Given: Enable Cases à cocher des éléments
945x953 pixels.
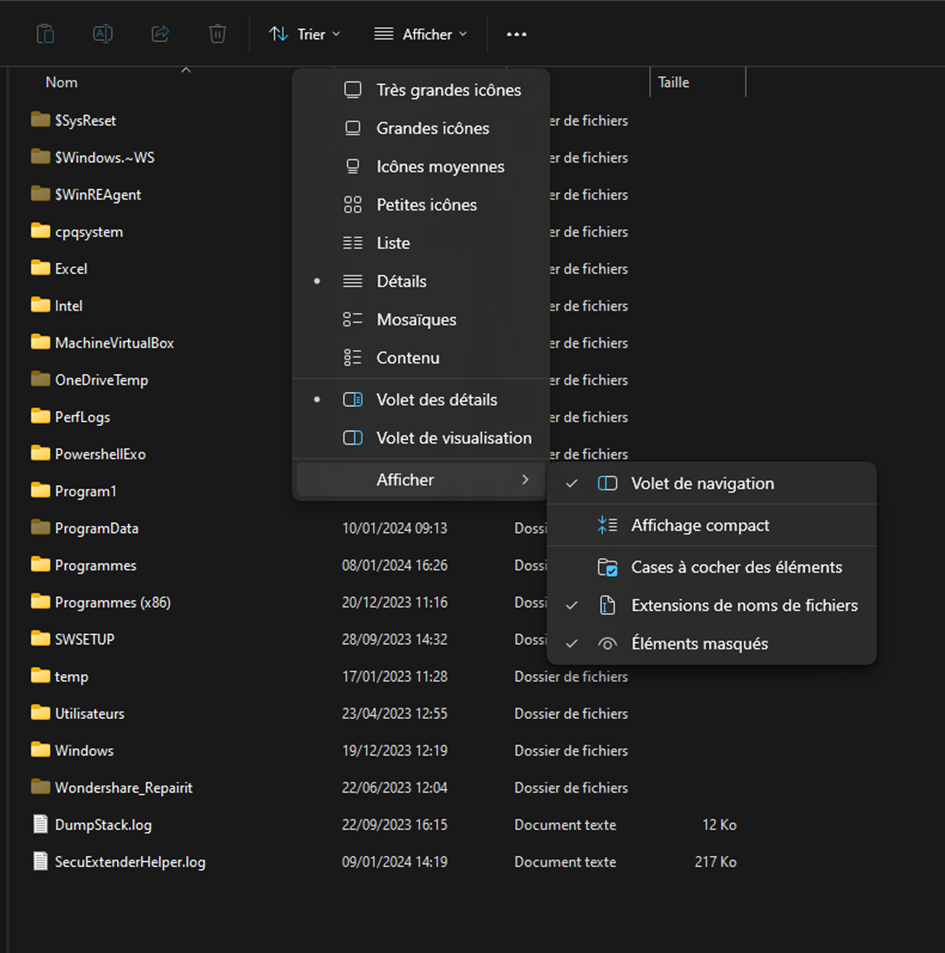Looking at the screenshot, I should tap(736, 567).
